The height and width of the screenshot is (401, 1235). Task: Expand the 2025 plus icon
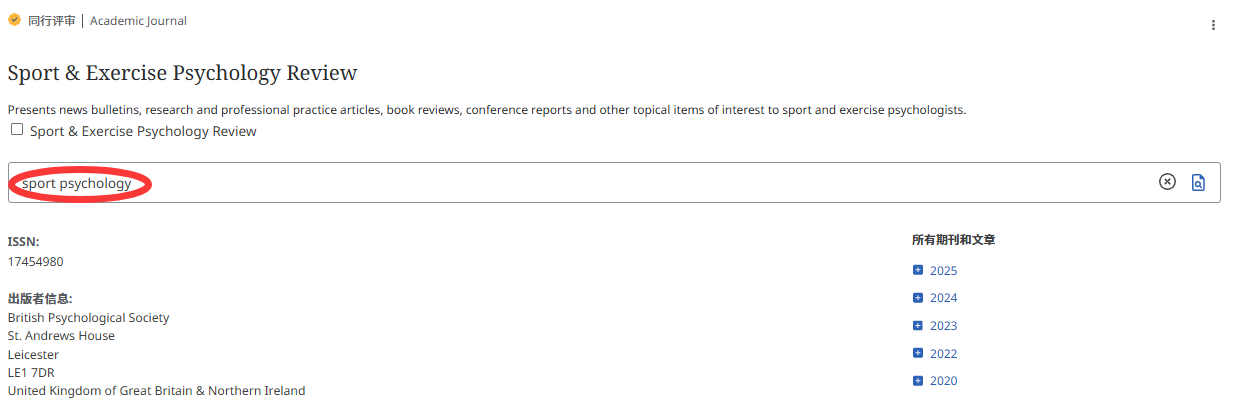point(918,270)
